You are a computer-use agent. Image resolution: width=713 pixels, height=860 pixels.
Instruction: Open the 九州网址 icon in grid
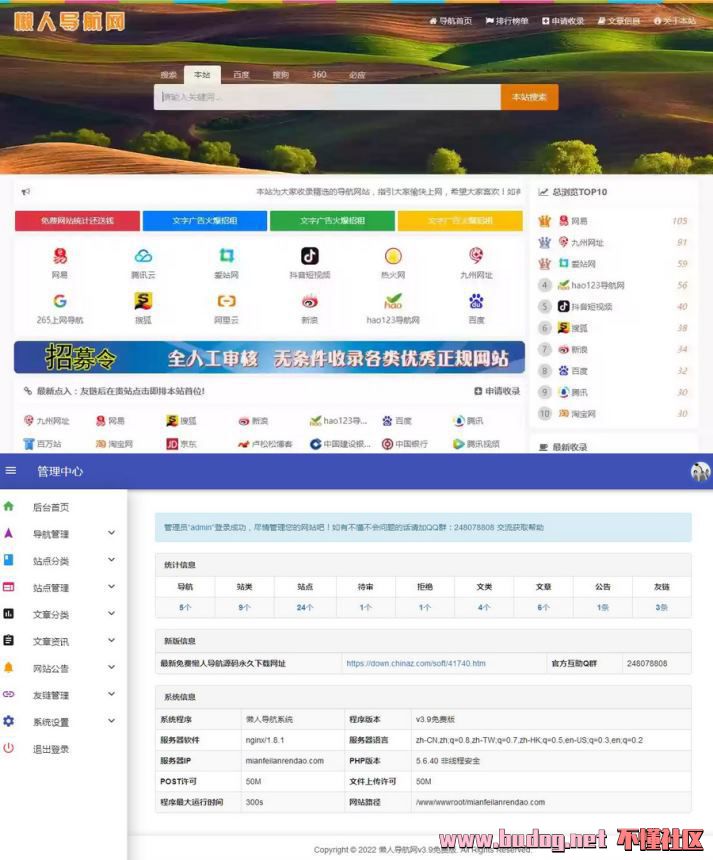(x=476, y=256)
